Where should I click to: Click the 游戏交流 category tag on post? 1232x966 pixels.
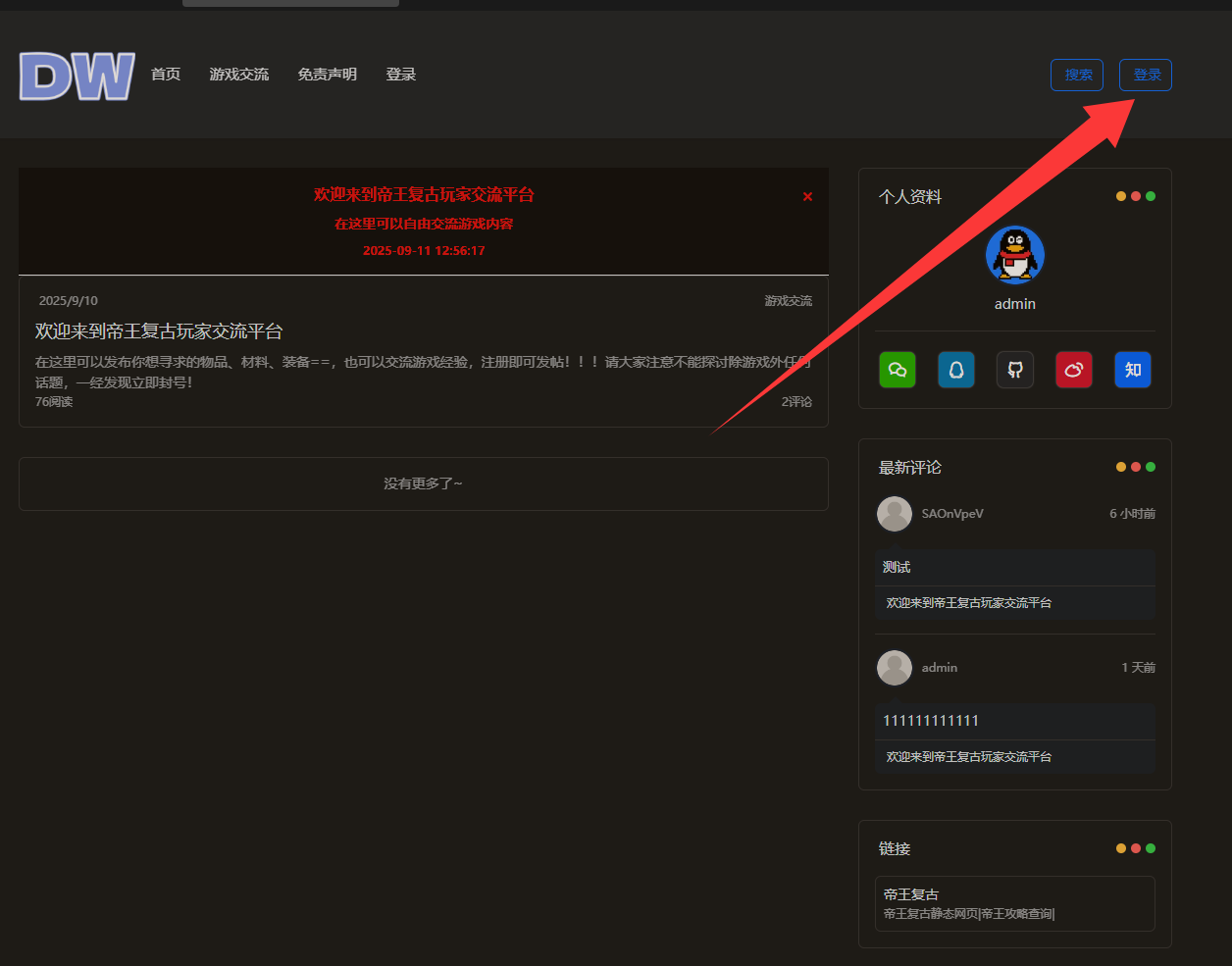(x=788, y=301)
